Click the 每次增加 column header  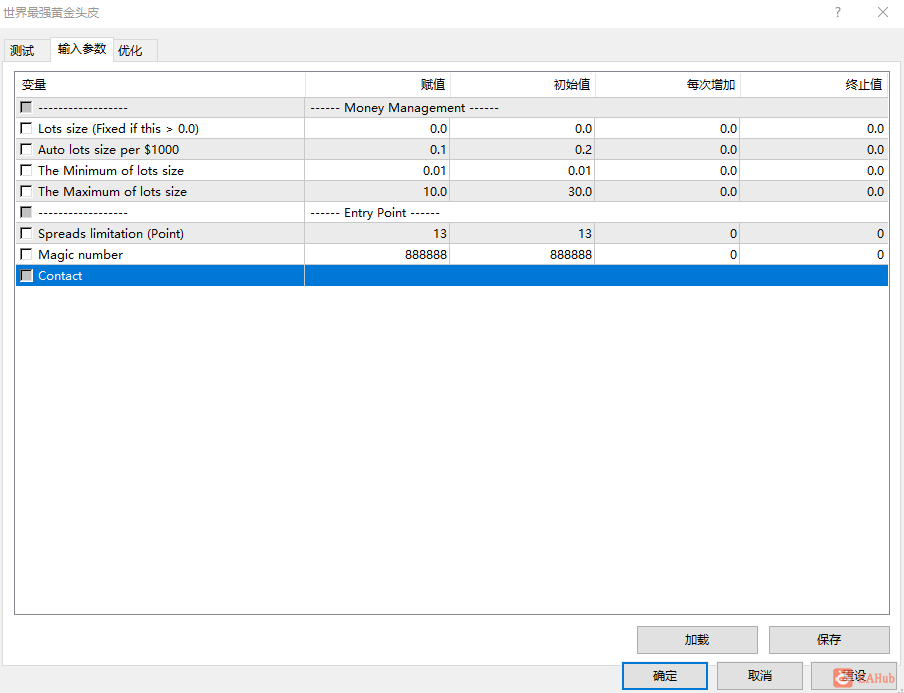pos(668,85)
